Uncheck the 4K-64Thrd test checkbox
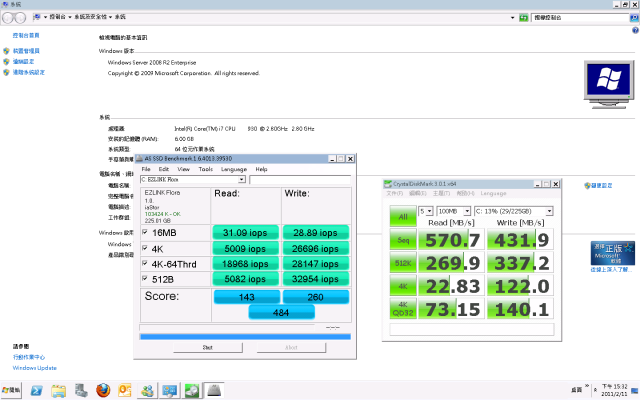The image size is (640, 400). [x=144, y=263]
